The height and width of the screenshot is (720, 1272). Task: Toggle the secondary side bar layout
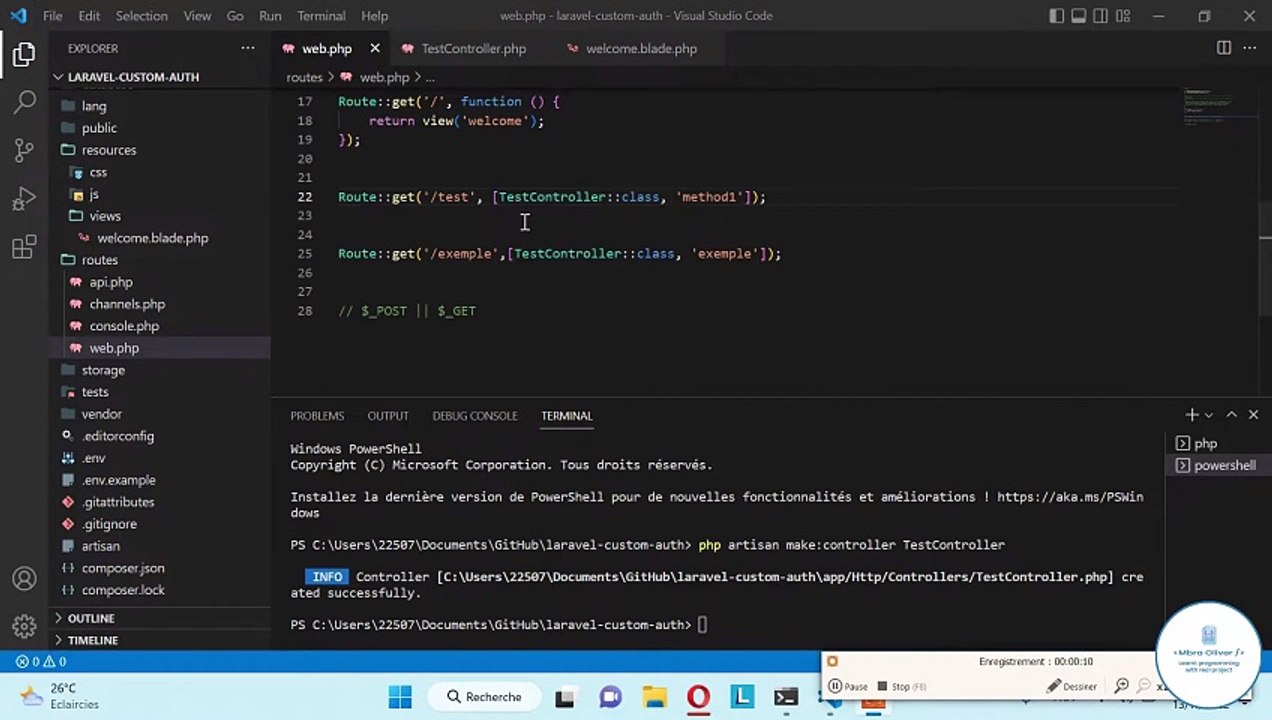[1101, 16]
